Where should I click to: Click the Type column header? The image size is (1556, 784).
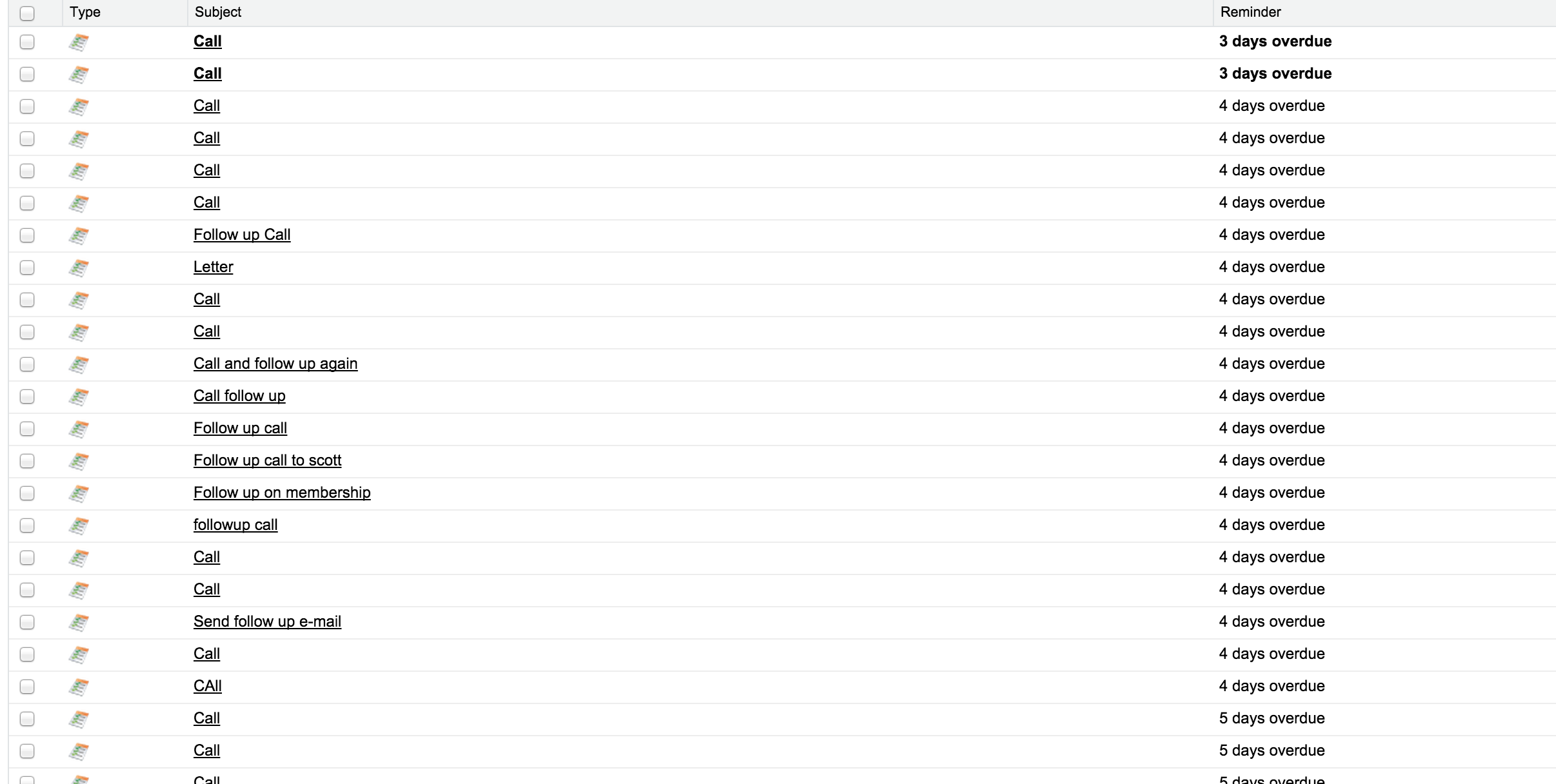[x=85, y=12]
